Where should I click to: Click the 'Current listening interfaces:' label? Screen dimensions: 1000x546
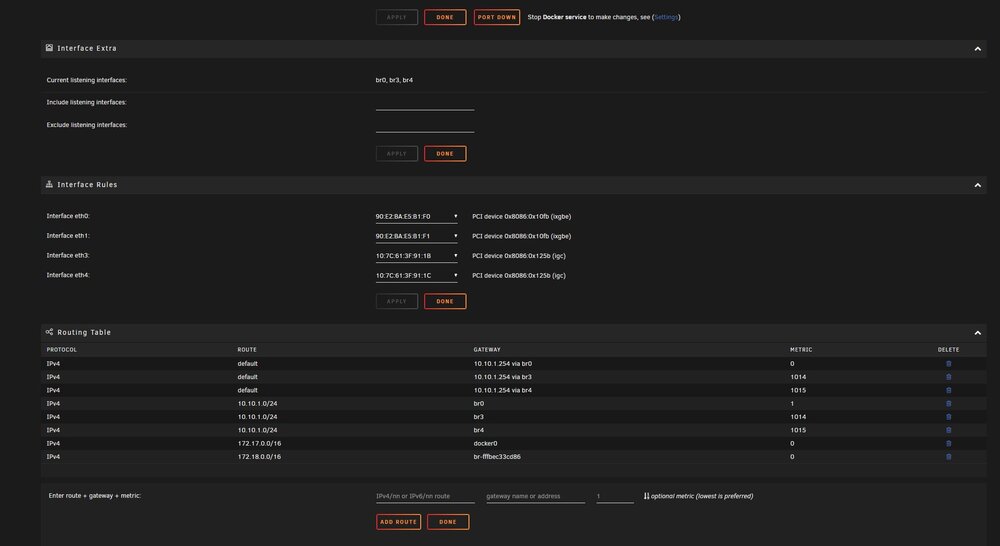point(87,80)
